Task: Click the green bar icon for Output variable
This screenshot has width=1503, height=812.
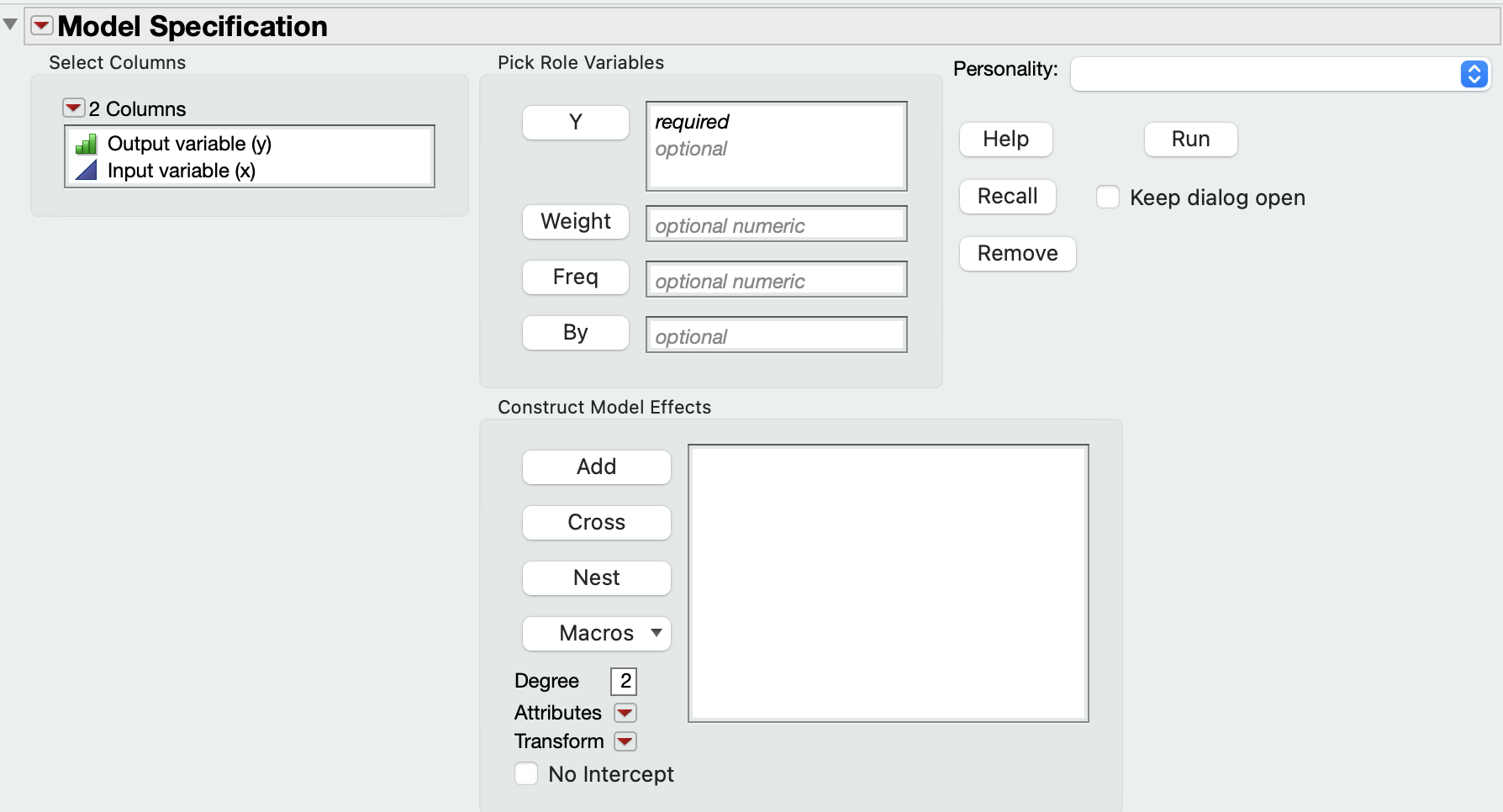Action: 86,145
